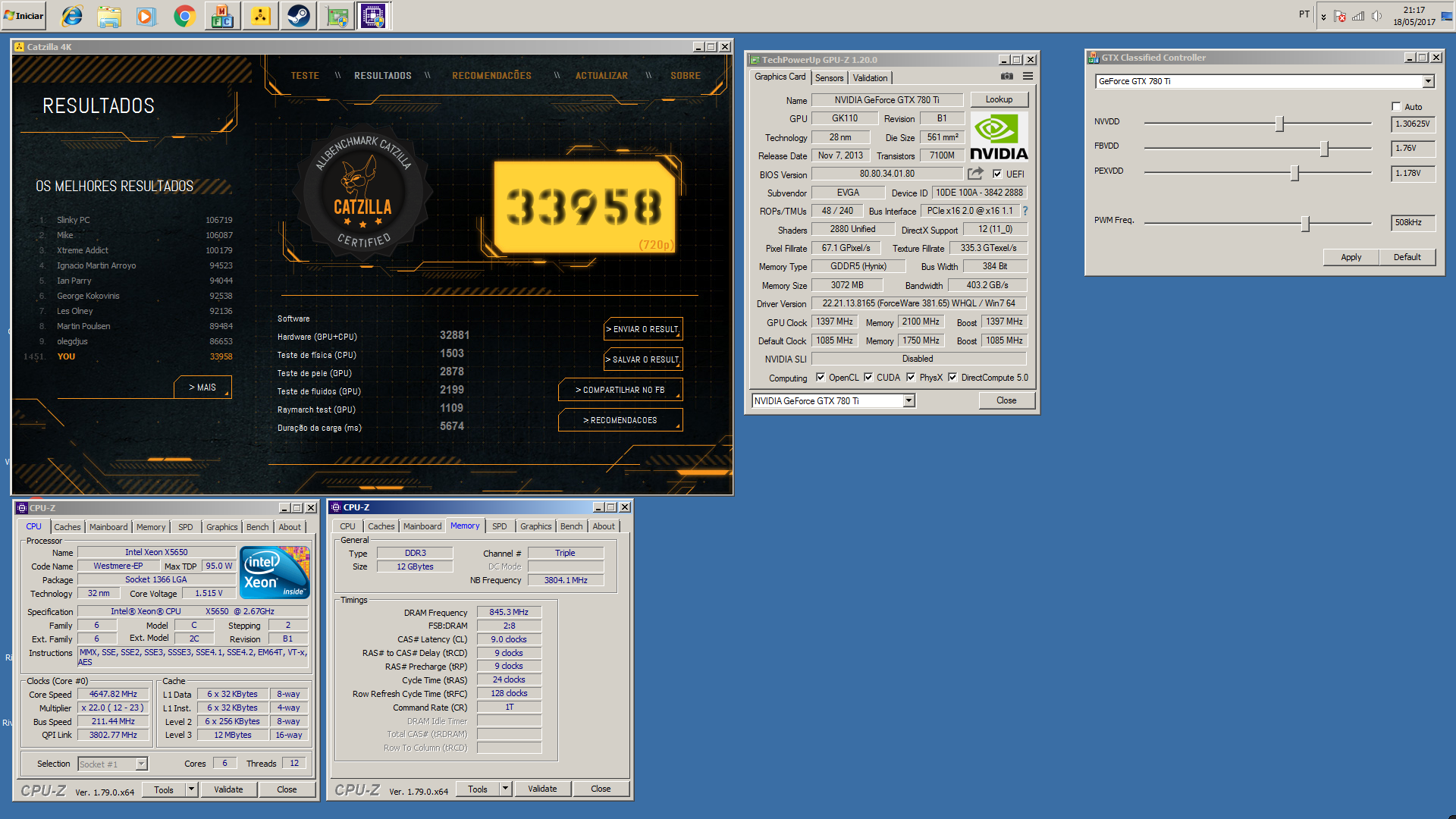Open GeForce GTX 780 Ti dropdown in Classified Controller

point(1428,81)
